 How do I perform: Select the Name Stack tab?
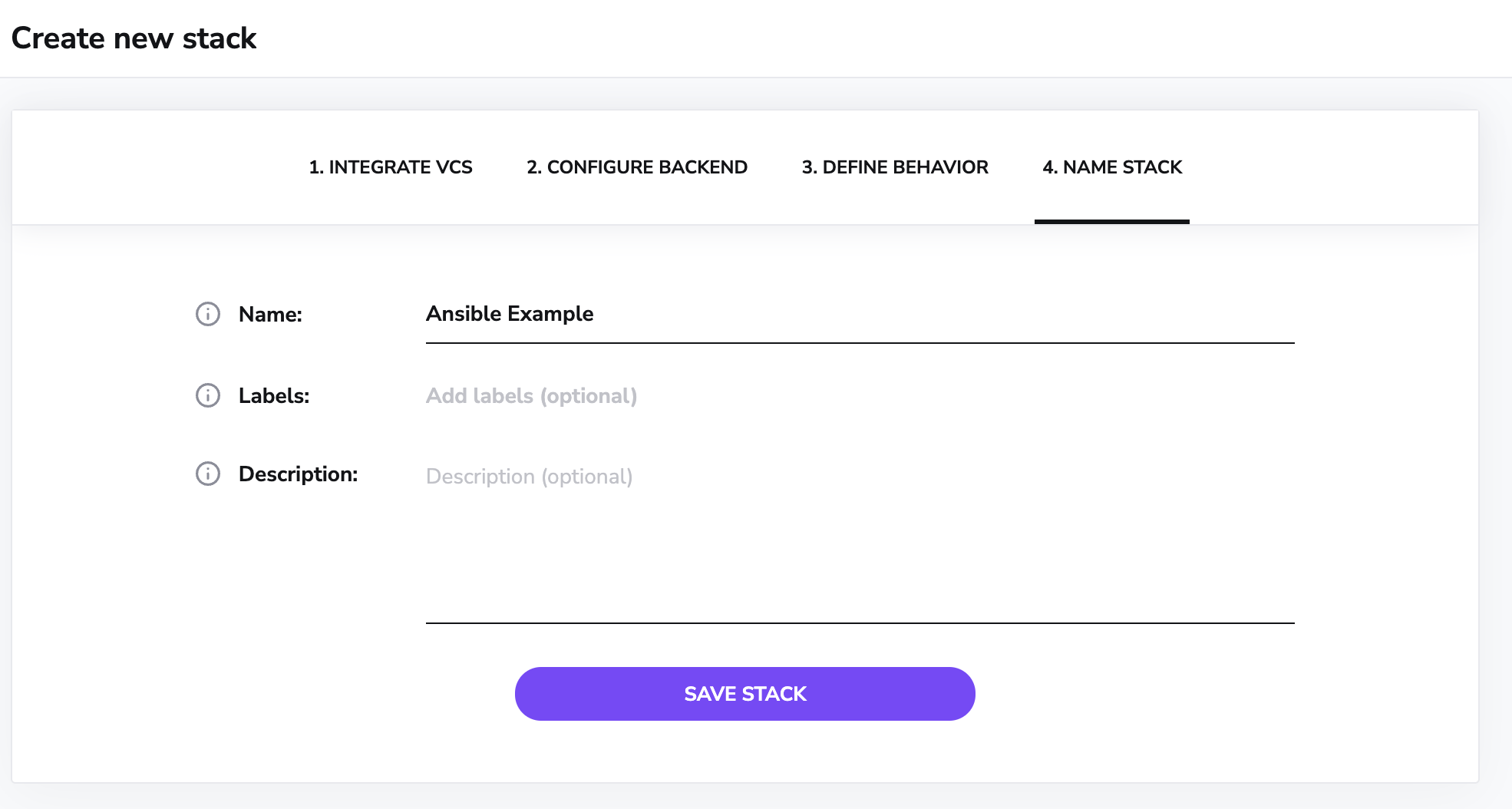(x=1112, y=167)
